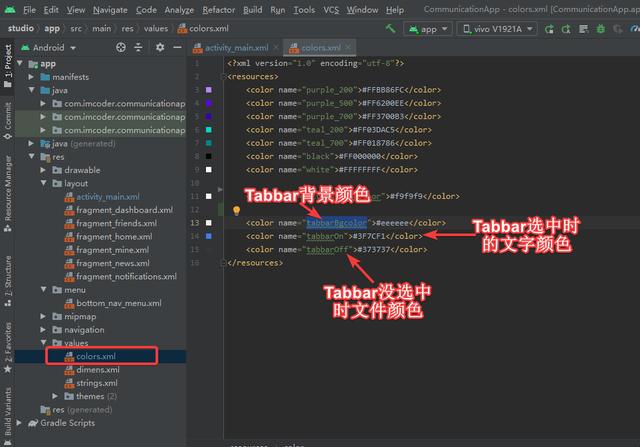
Task: Open the Structure tool window side tab
Action: point(7,281)
